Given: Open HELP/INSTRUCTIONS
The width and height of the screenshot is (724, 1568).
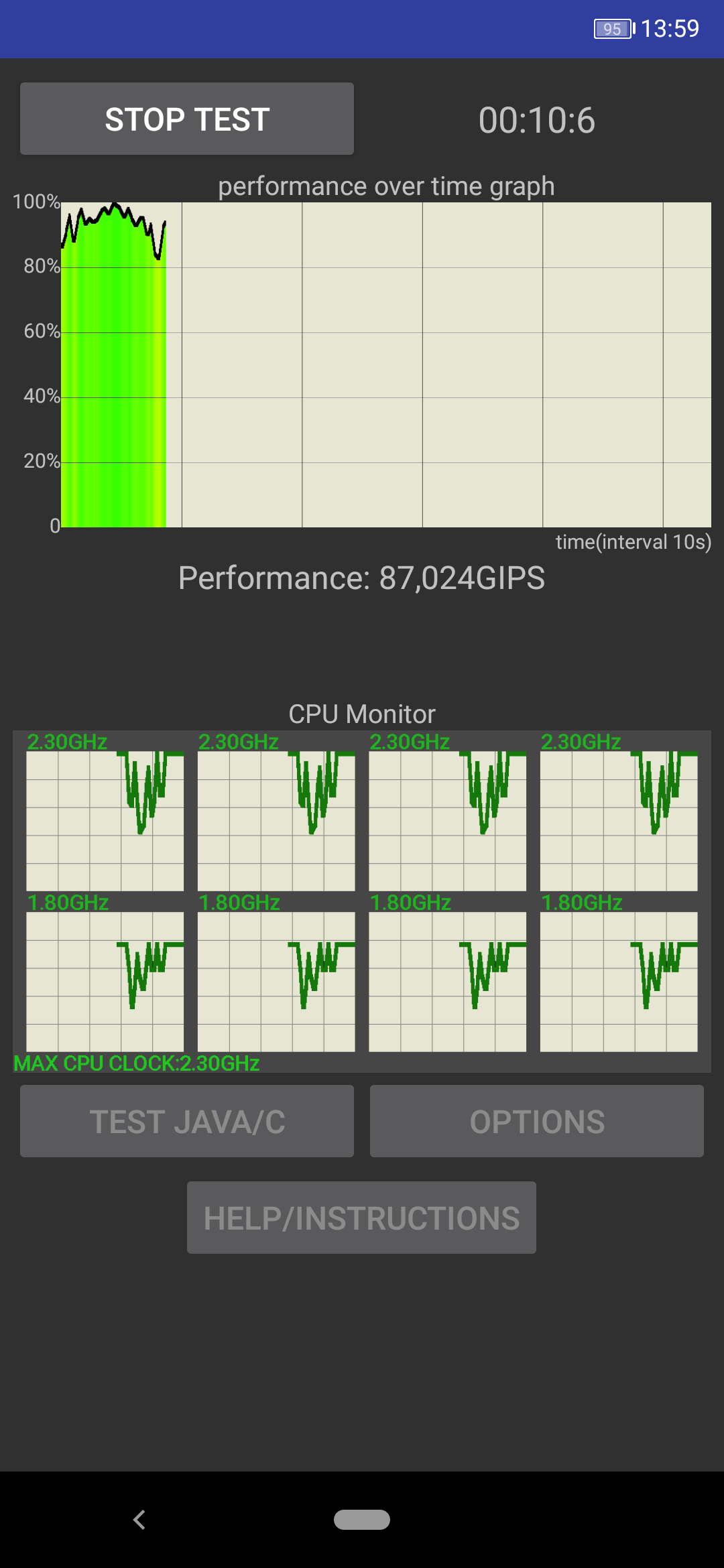Looking at the screenshot, I should [361, 1218].
